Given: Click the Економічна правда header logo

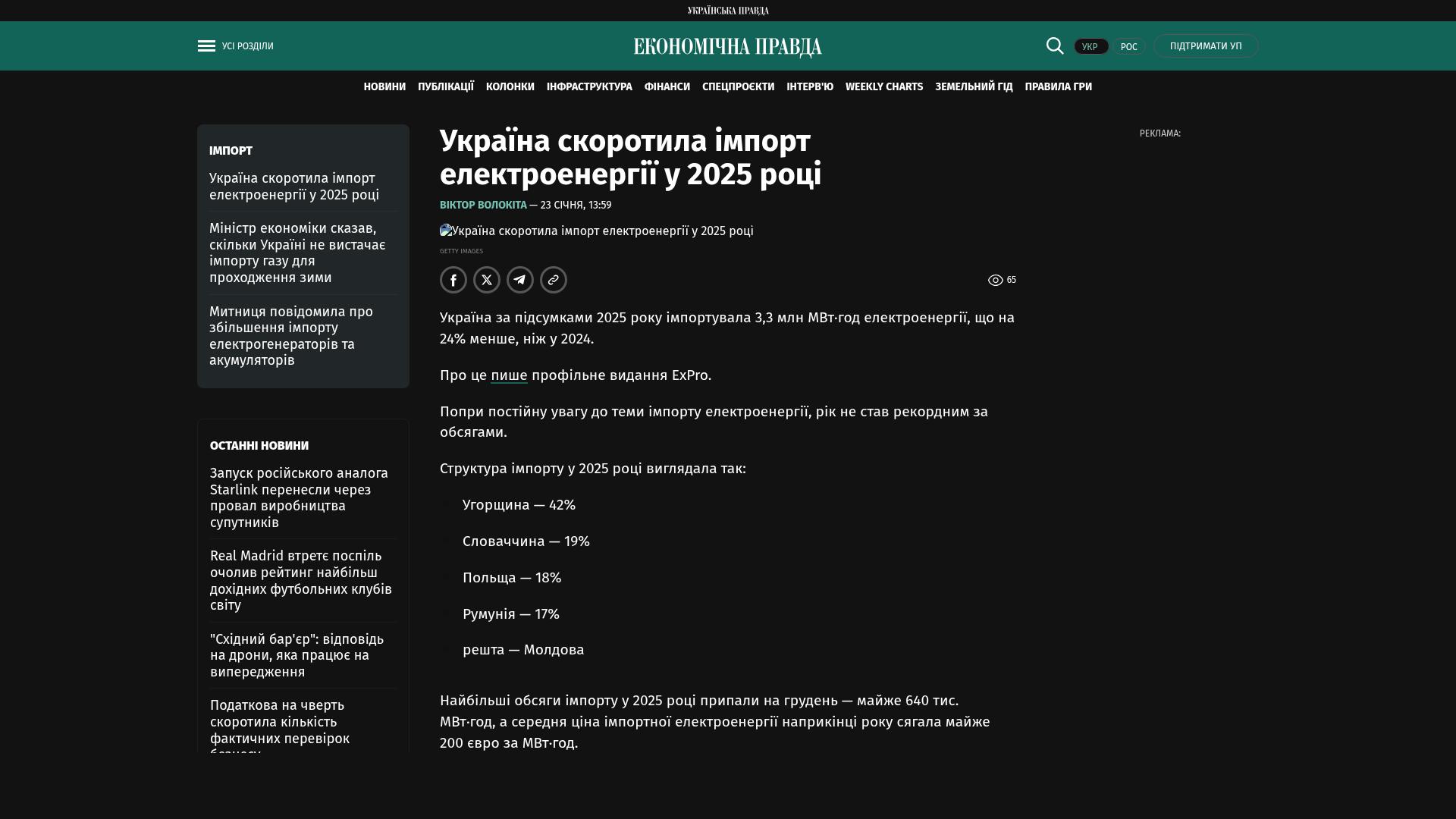Looking at the screenshot, I should coord(728,47).
